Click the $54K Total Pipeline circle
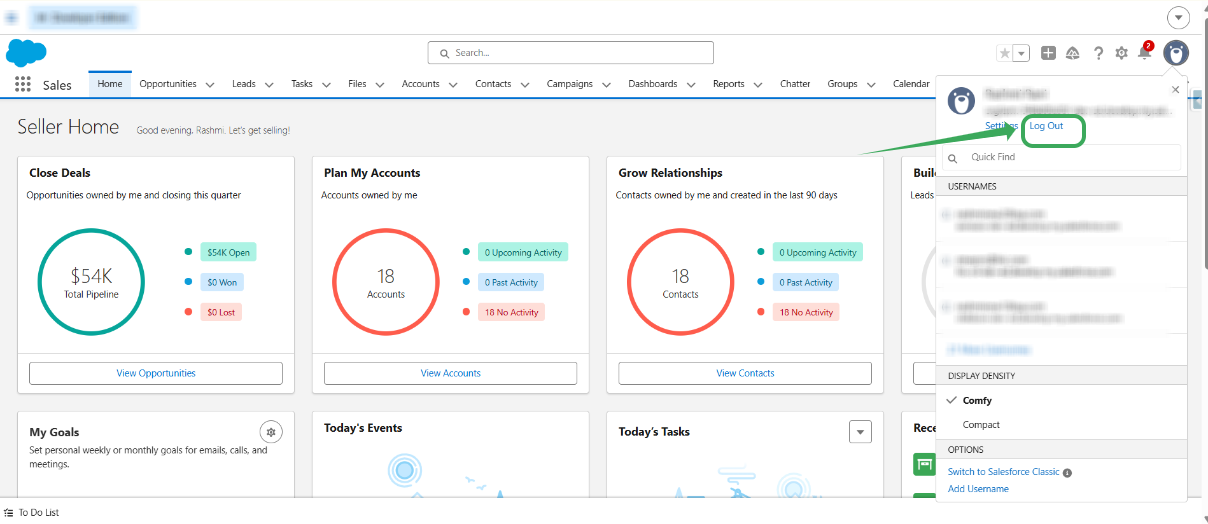Viewport: 1208px width, 524px height. click(91, 282)
